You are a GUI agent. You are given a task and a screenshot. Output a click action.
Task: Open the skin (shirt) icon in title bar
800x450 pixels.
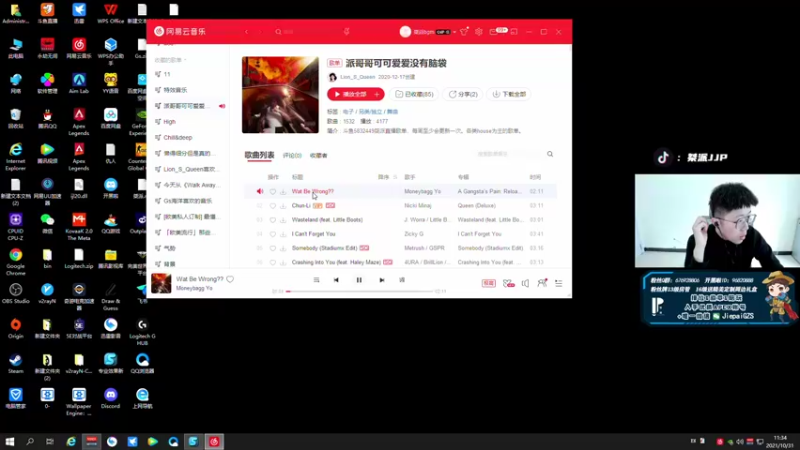(x=464, y=32)
